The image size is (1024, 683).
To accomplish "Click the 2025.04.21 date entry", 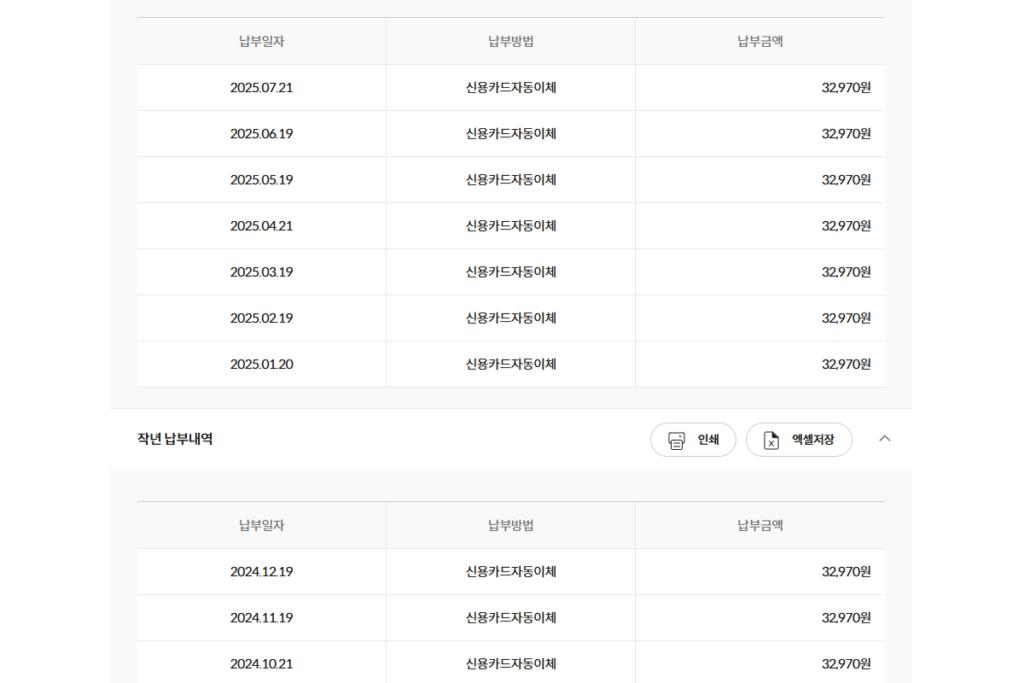I will coord(261,226).
